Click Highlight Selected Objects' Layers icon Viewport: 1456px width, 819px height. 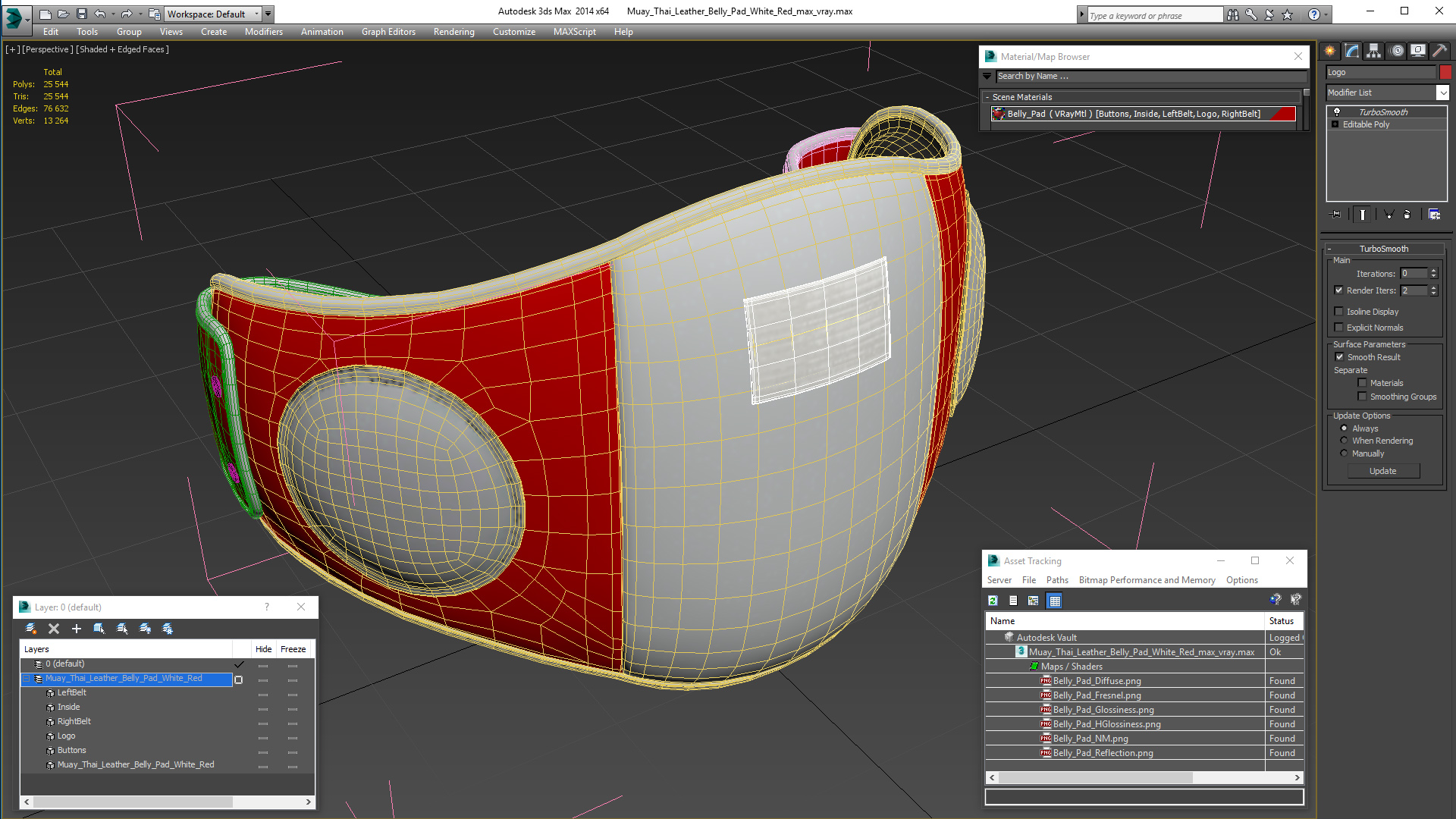(x=122, y=629)
